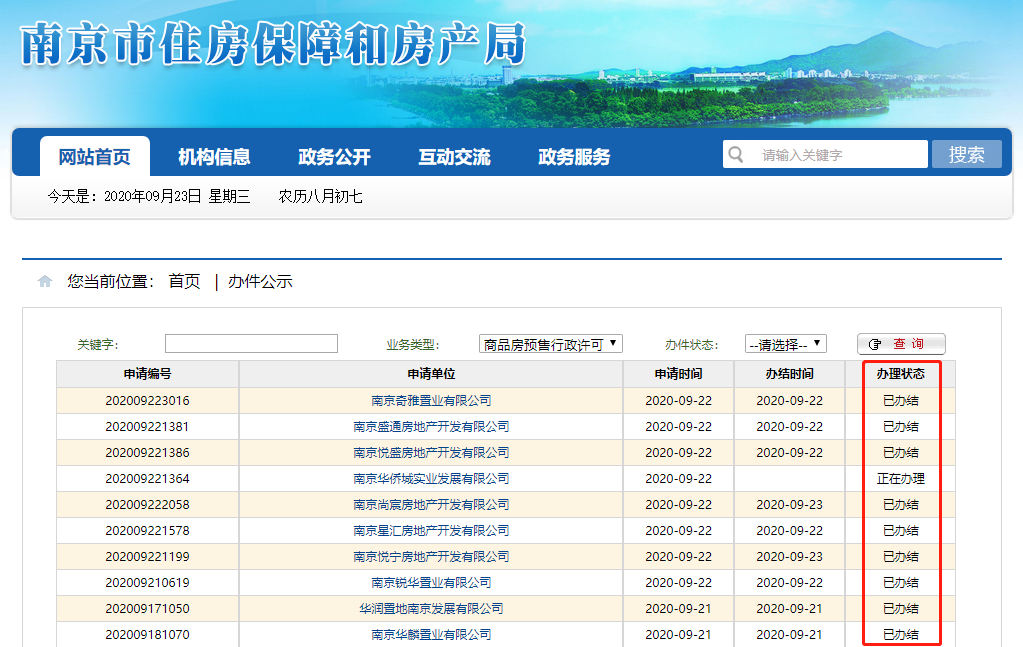Select application number 202009222058

click(147, 505)
